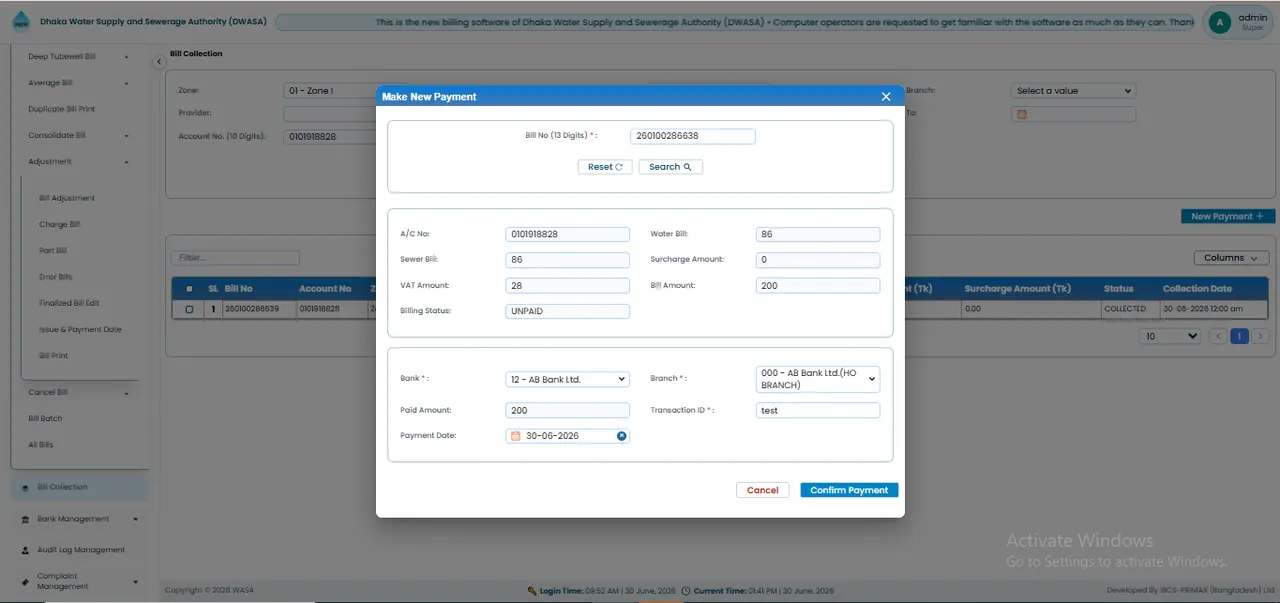This screenshot has height=603, width=1280.
Task: Select the Bank Management sidebar icon
Action: tap(26, 519)
